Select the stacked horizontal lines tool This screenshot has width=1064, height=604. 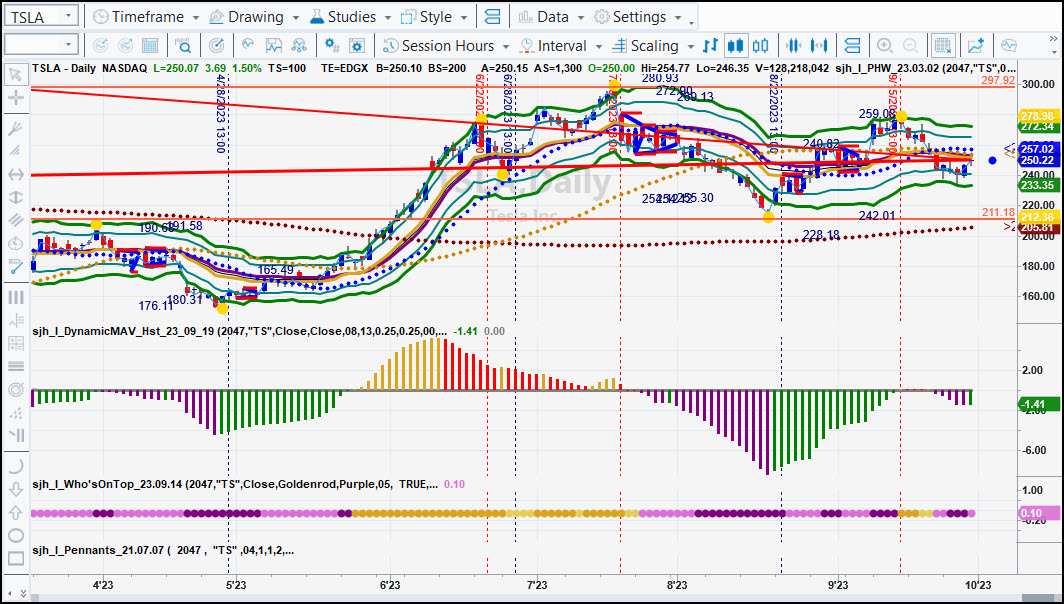coord(16,366)
